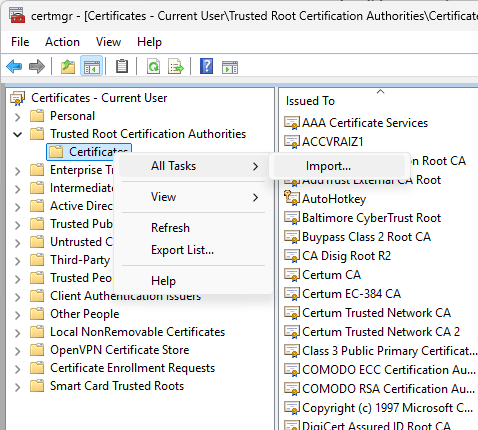Choose Help in the context menu
The height and width of the screenshot is (430, 478).
(x=193, y=281)
